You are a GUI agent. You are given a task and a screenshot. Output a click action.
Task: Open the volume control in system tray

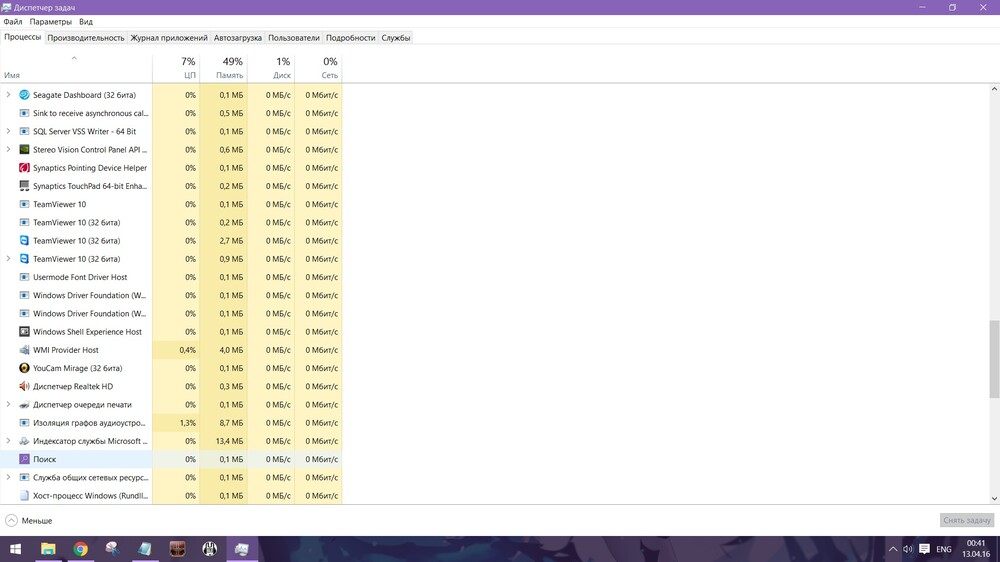(908, 549)
